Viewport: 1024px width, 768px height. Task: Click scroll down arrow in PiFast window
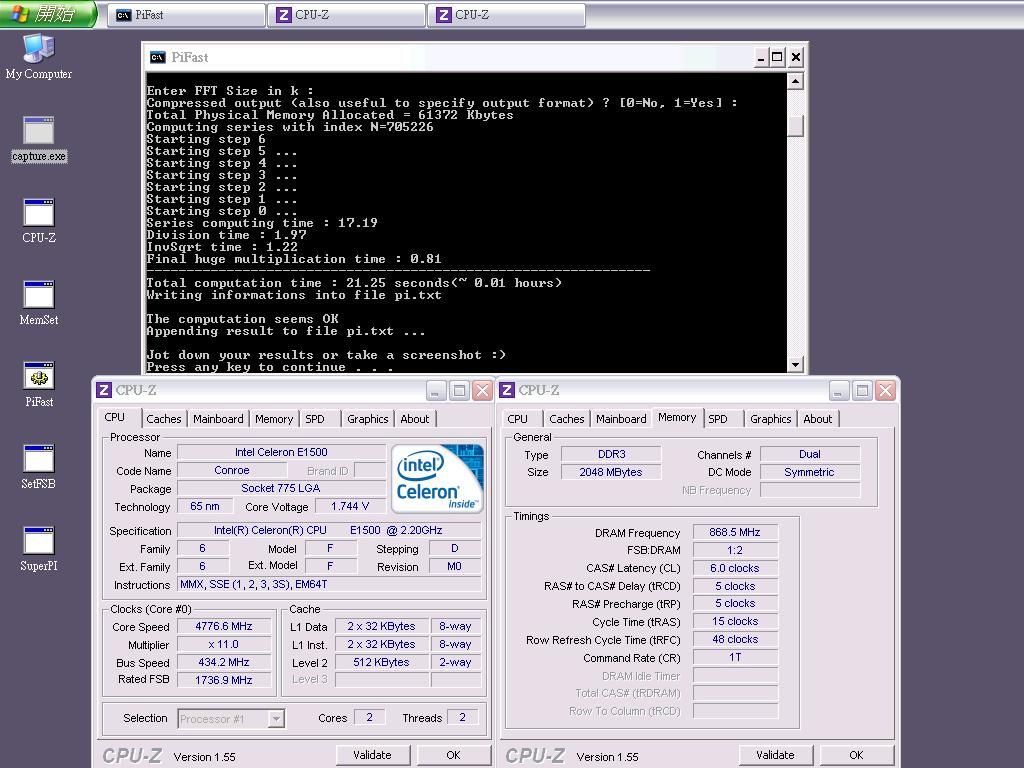pyautogui.click(x=795, y=364)
